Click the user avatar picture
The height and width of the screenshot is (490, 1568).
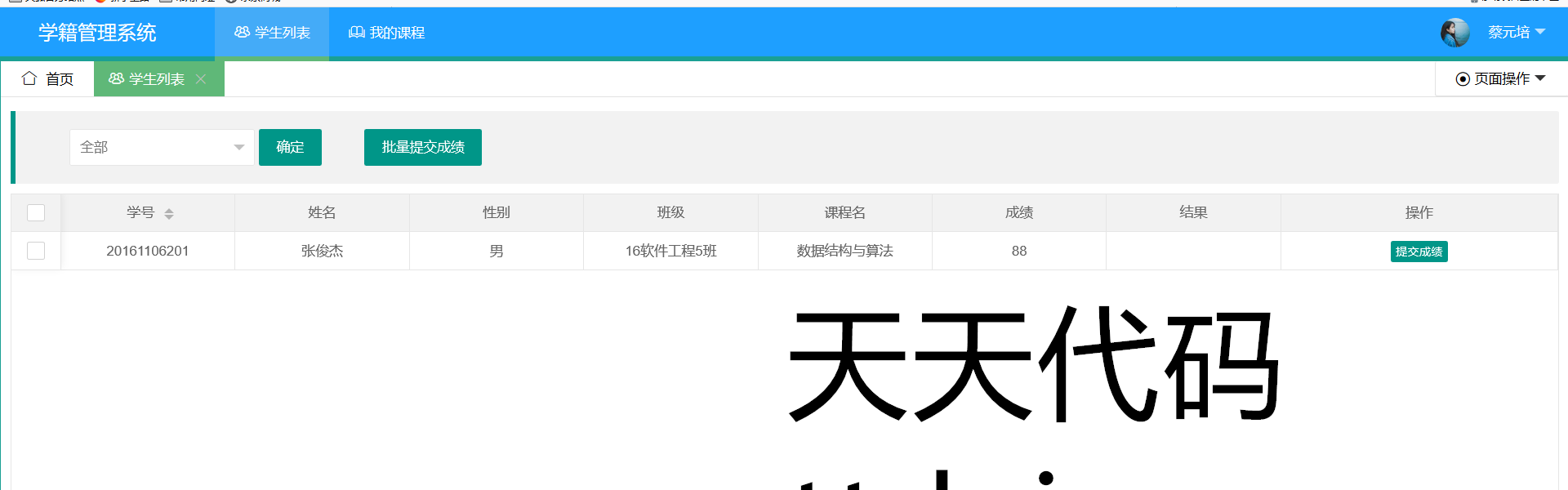[x=1454, y=33]
